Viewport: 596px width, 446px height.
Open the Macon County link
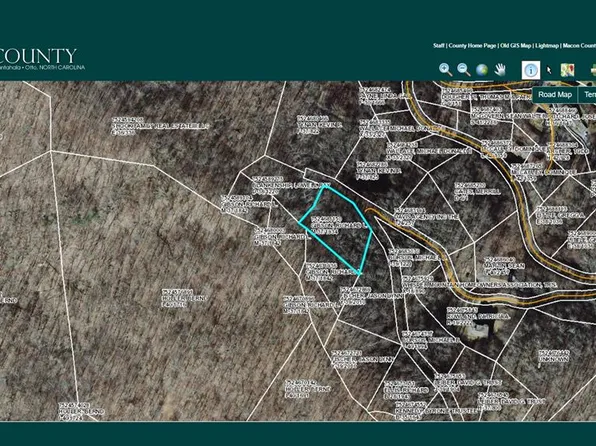pos(579,46)
